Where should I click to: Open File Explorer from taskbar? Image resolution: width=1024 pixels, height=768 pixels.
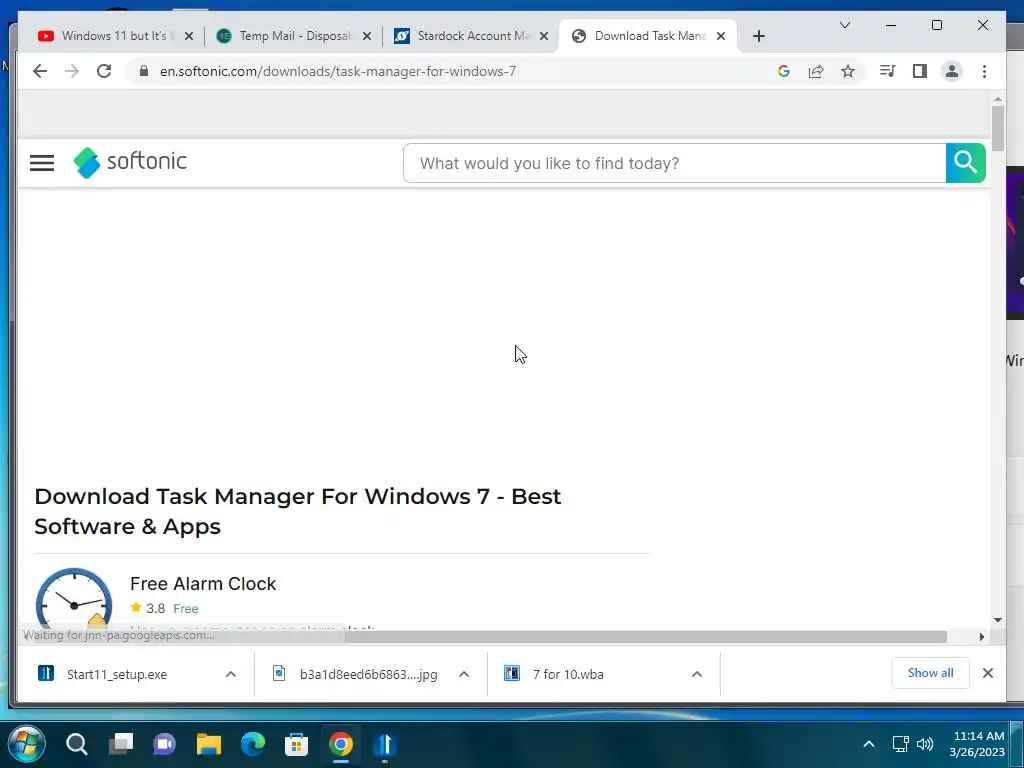click(x=209, y=744)
